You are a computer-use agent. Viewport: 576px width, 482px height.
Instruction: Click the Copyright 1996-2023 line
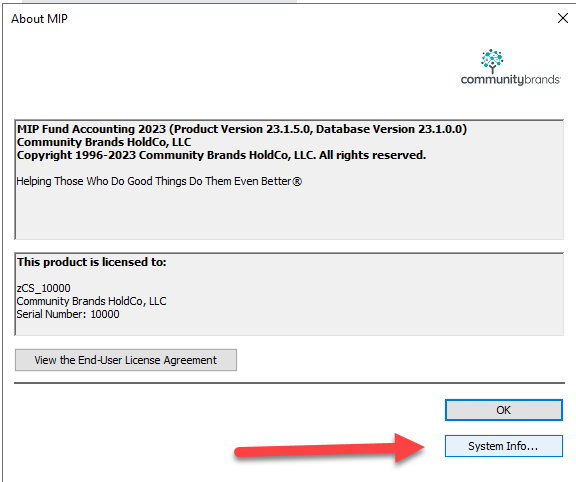[x=221, y=155]
